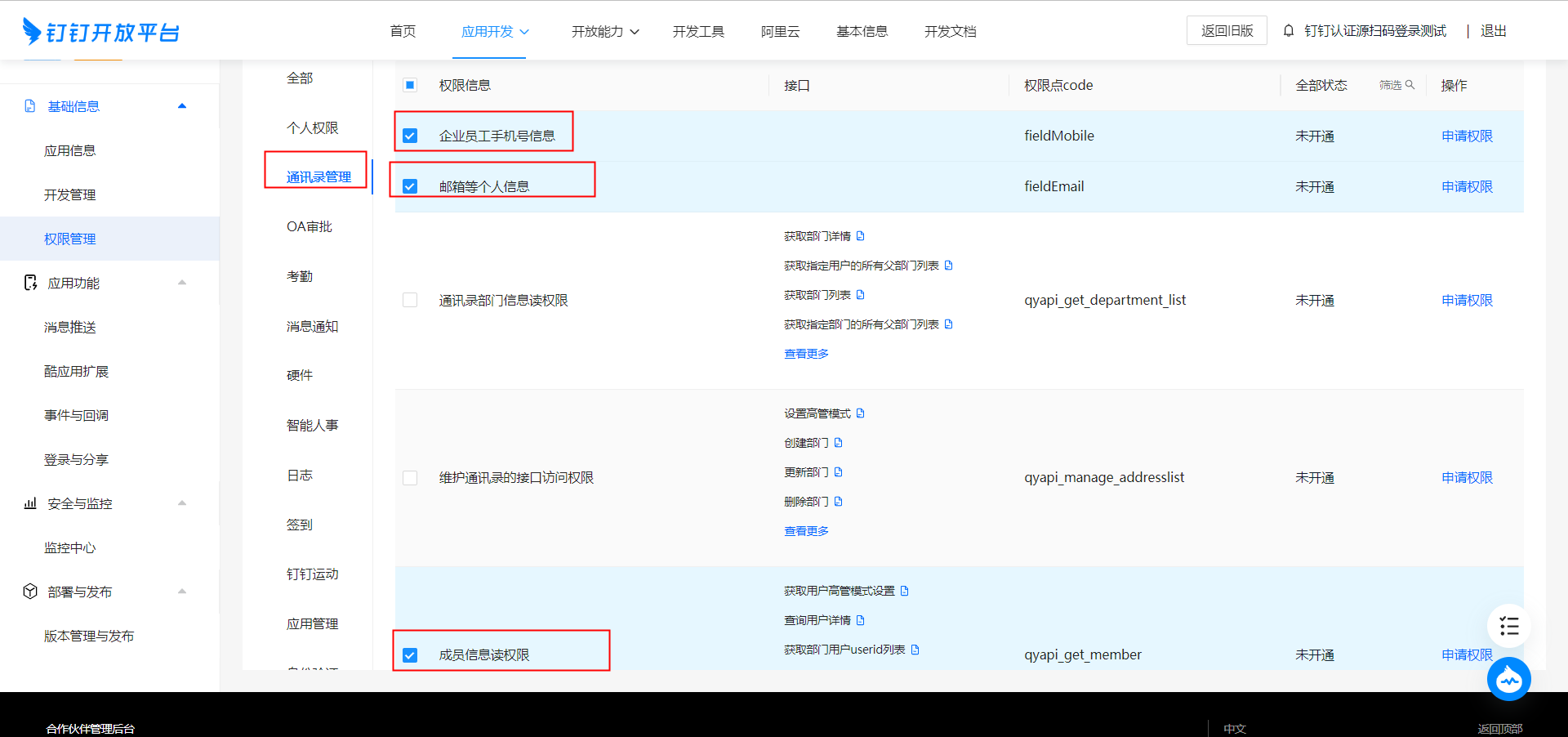Select the 通讯录管理 category tab
Viewport: 1568px width, 737px height.
point(318,177)
